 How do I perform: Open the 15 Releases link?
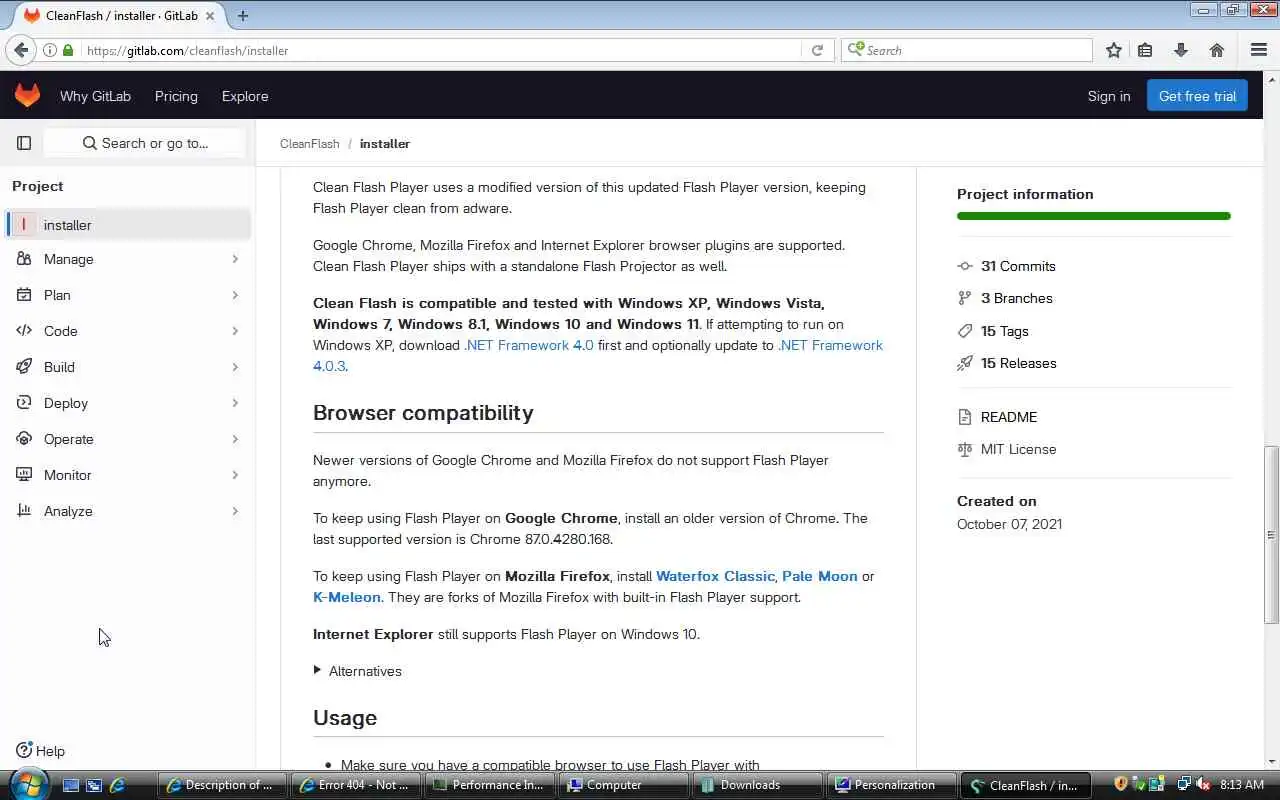(x=1019, y=363)
